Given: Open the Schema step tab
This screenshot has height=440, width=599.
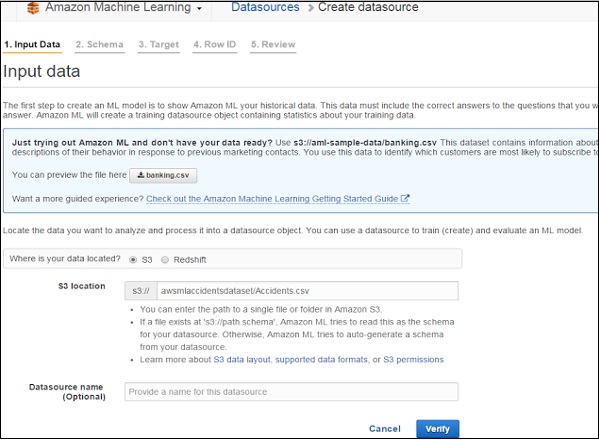Looking at the screenshot, I should pos(99,45).
